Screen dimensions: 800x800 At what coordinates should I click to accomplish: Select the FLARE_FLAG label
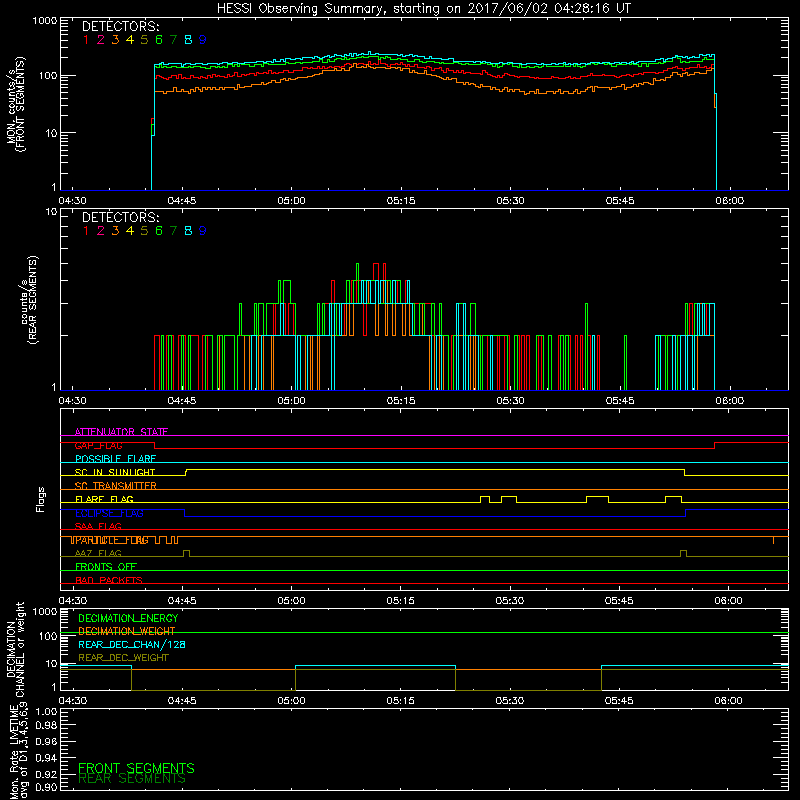point(104,499)
